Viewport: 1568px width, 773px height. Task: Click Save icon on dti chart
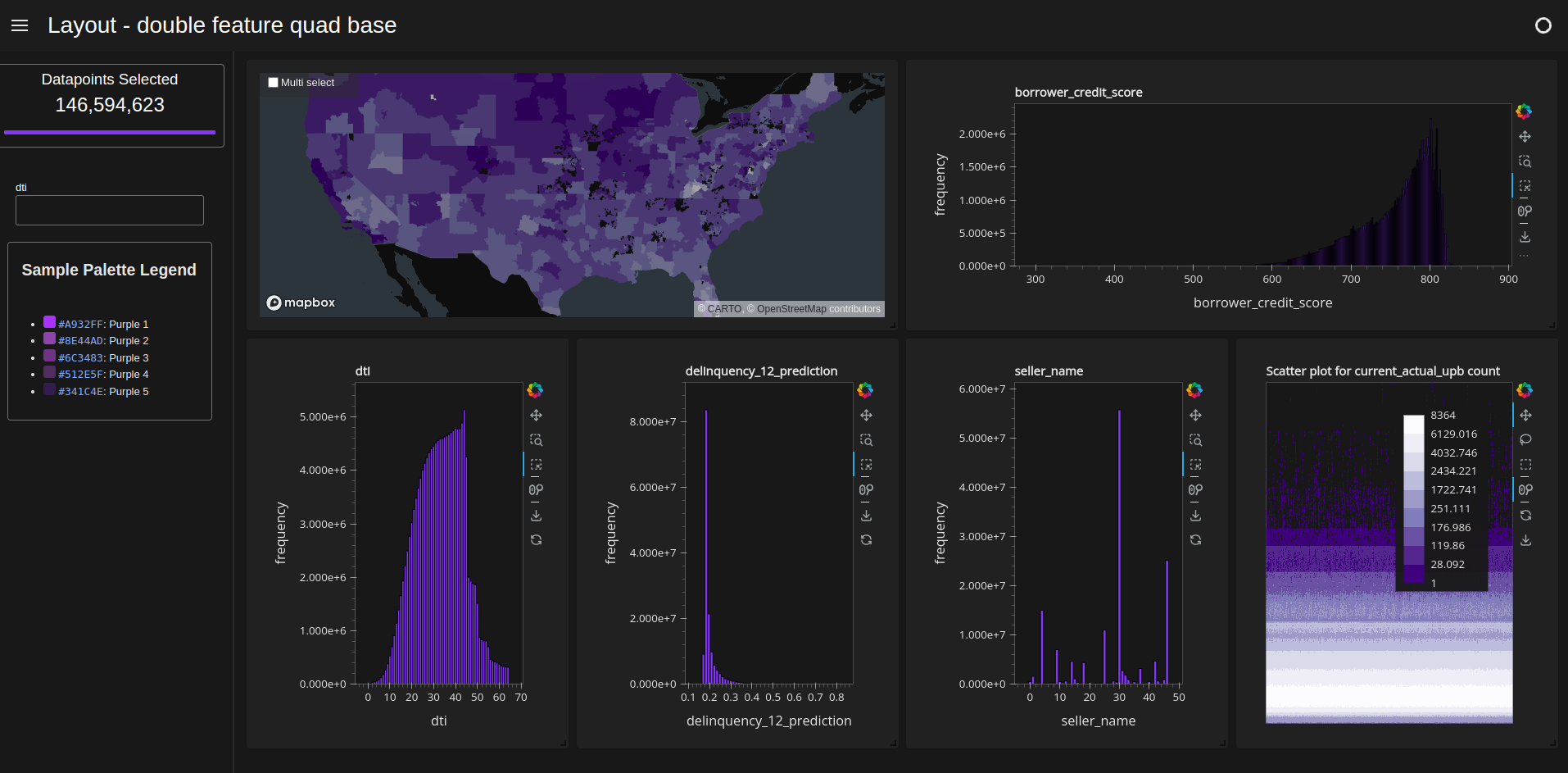click(536, 515)
